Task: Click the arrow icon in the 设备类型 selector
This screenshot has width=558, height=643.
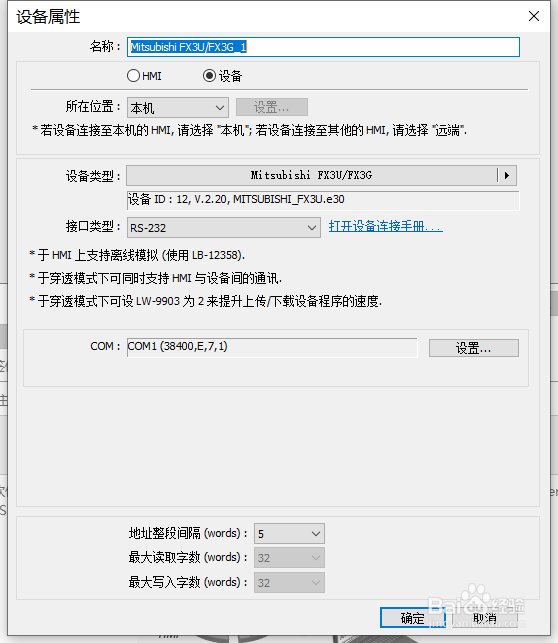Action: (507, 176)
